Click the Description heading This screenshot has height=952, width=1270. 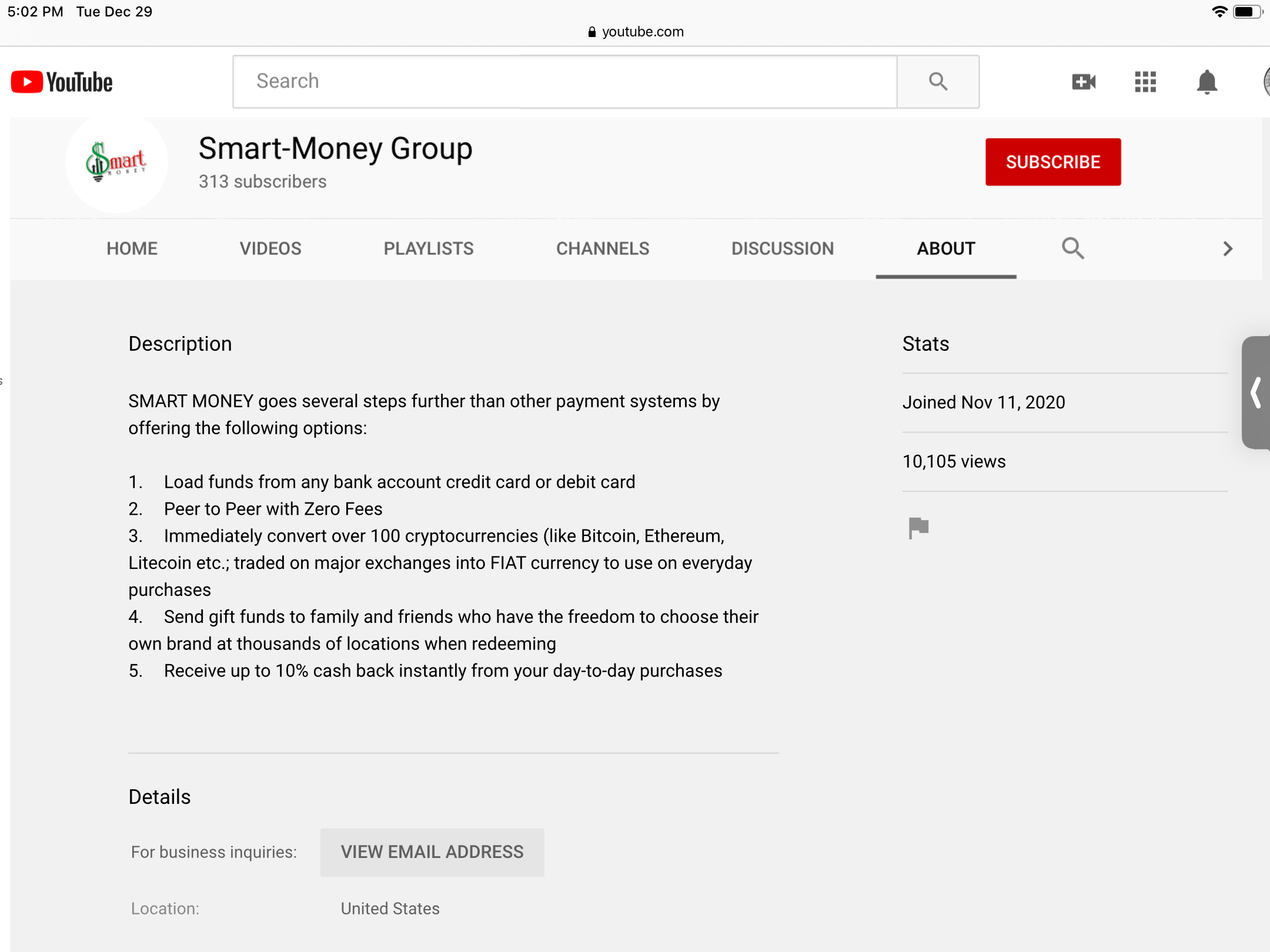click(x=181, y=344)
